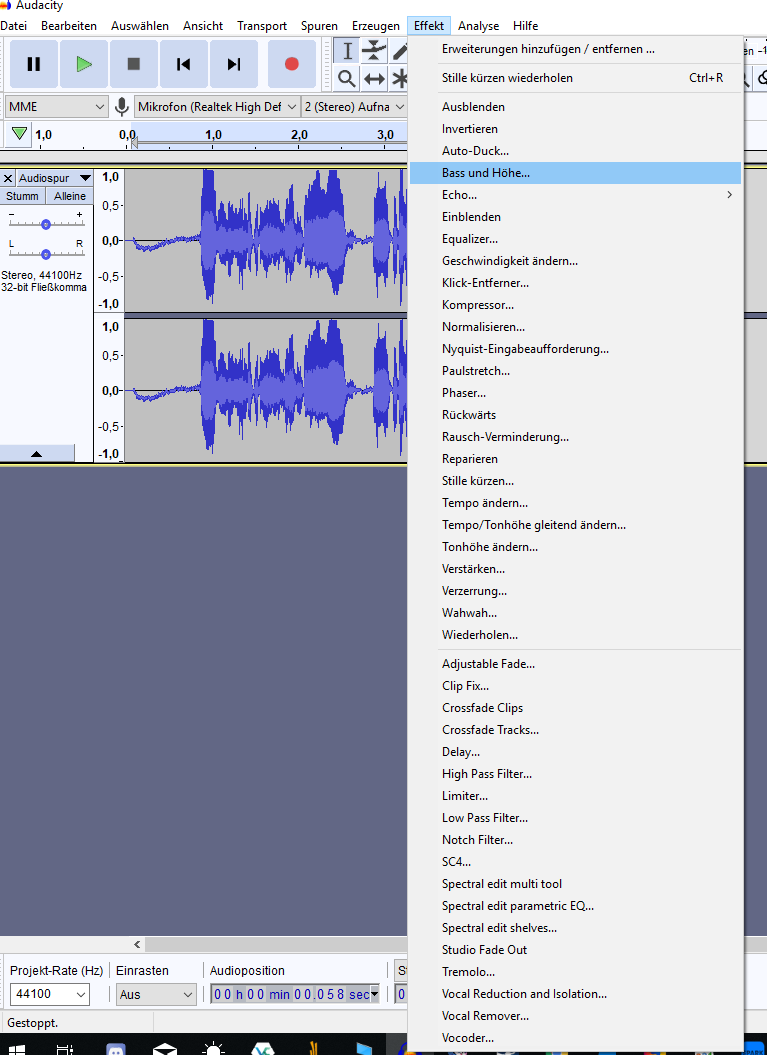Apply the Invertieren effect

[575, 129]
